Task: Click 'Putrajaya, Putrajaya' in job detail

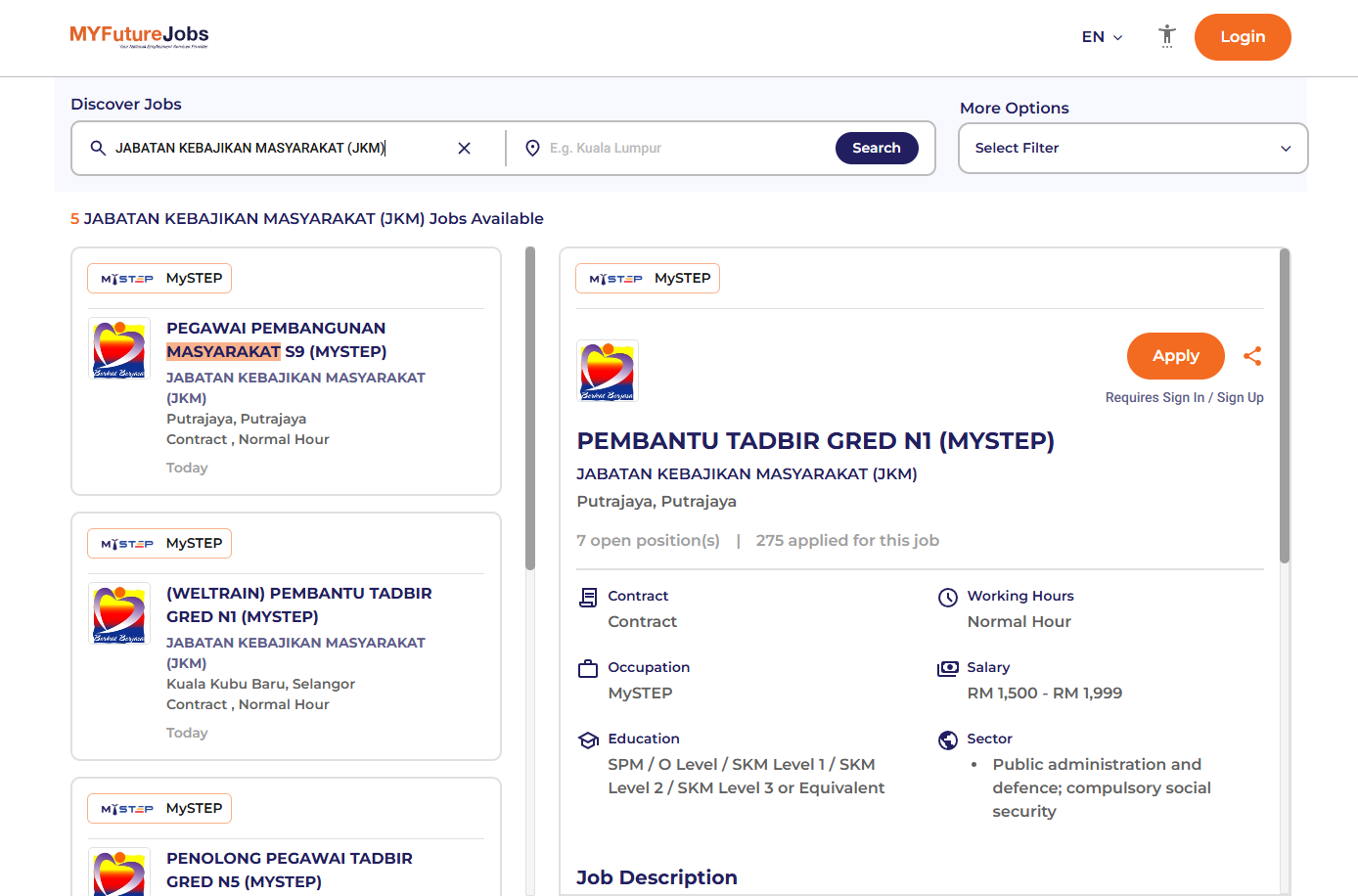Action: click(656, 502)
